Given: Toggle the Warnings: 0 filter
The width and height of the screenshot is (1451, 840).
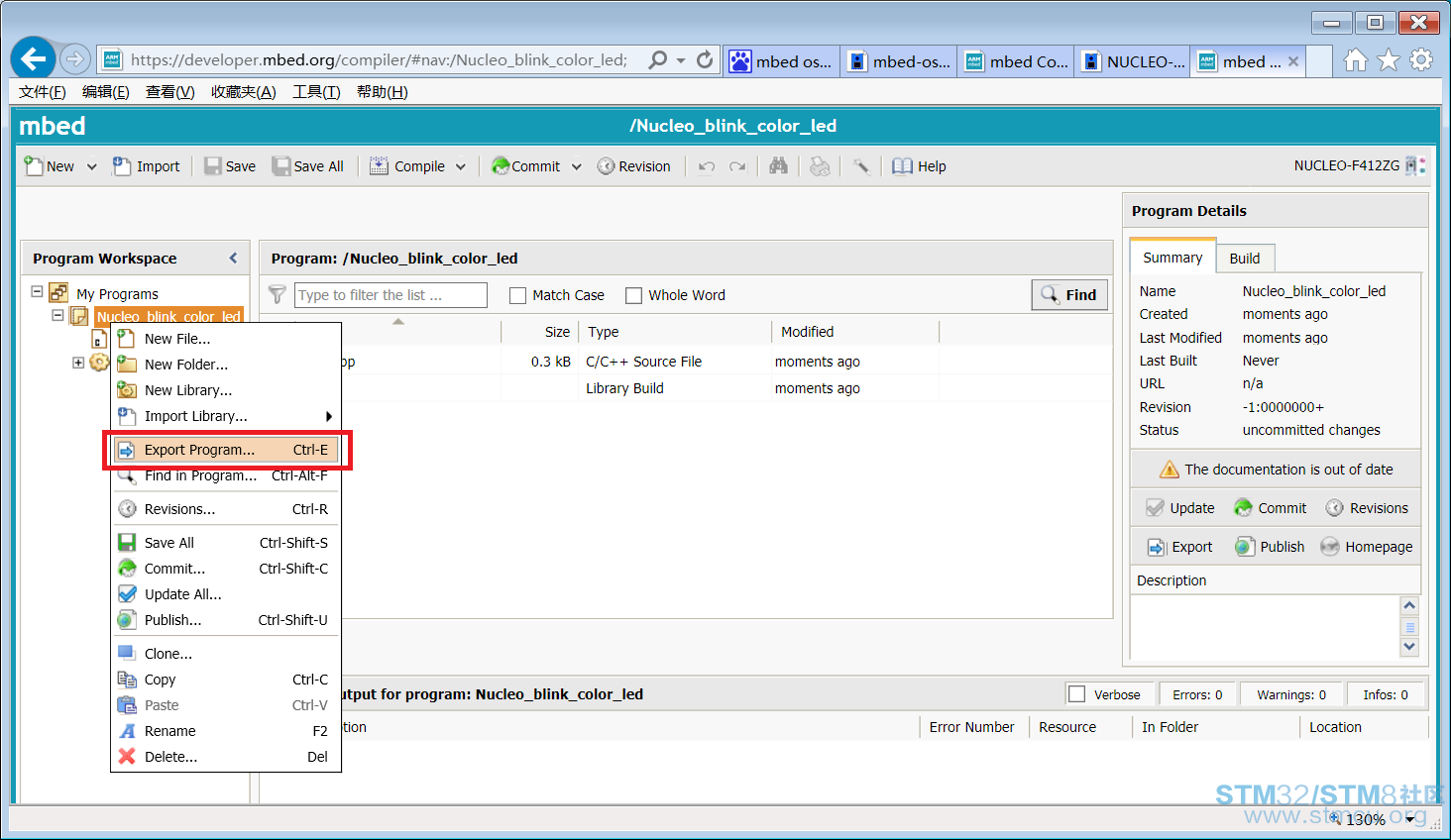Looking at the screenshot, I should [1291, 694].
